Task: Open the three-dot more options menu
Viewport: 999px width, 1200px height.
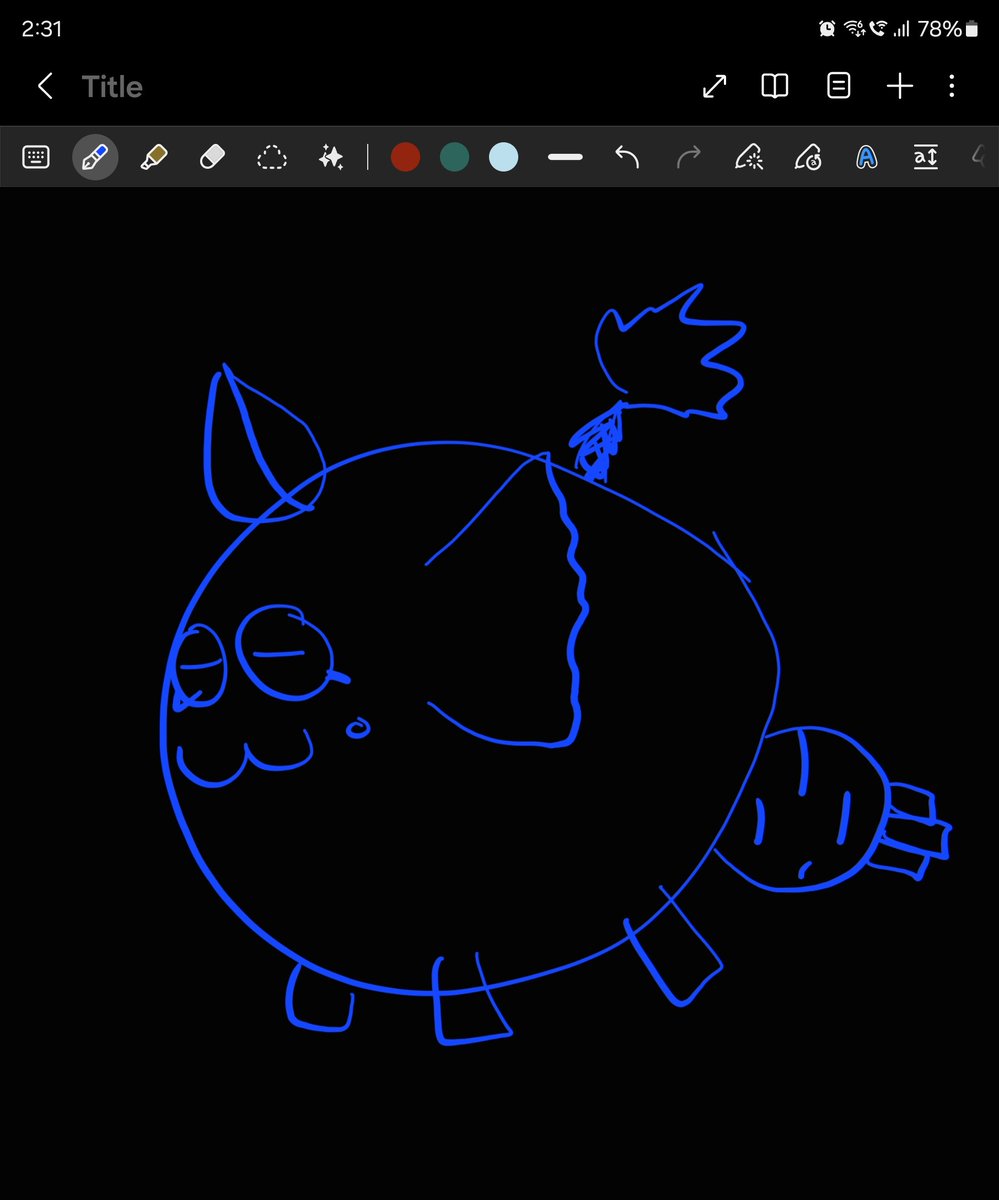Action: coord(951,87)
